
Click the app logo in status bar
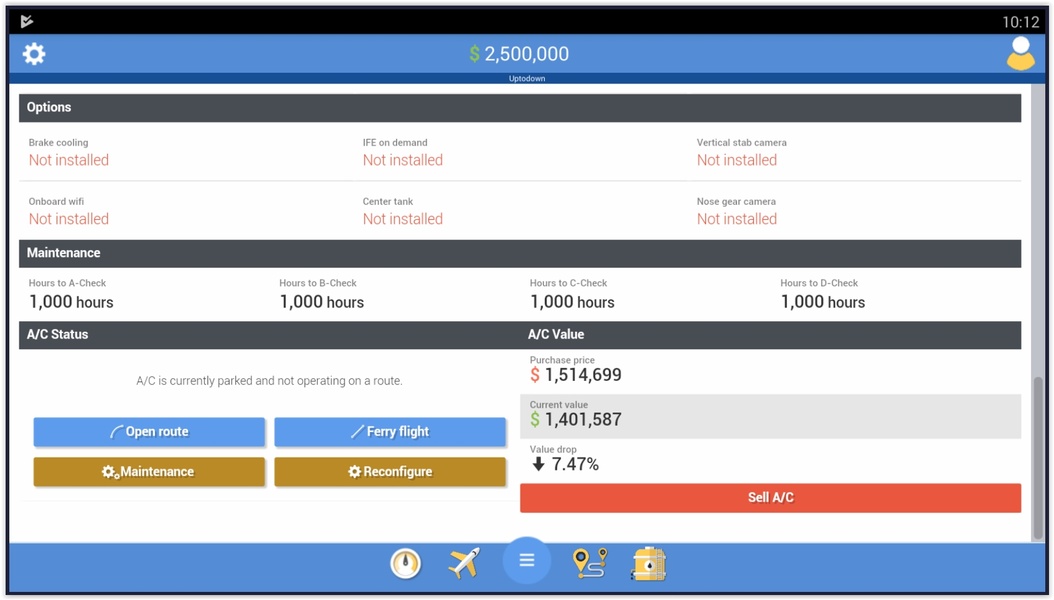click(27, 22)
